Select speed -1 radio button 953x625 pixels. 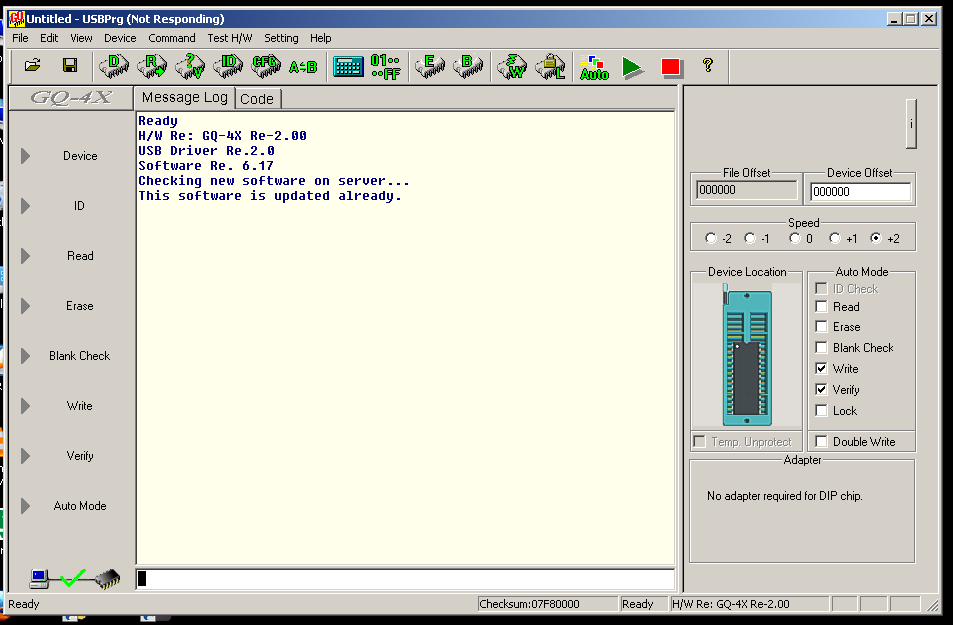[x=750, y=238]
